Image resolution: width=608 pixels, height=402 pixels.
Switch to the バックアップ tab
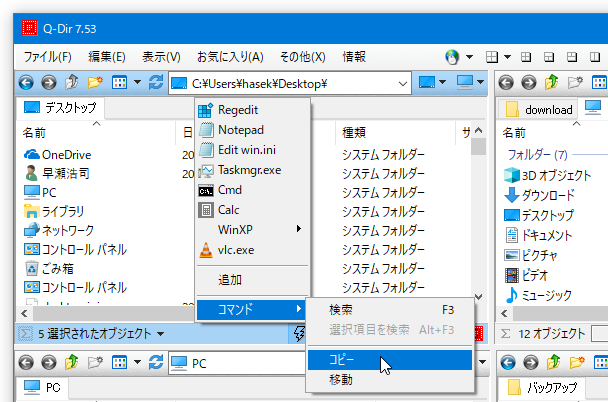click(542, 387)
